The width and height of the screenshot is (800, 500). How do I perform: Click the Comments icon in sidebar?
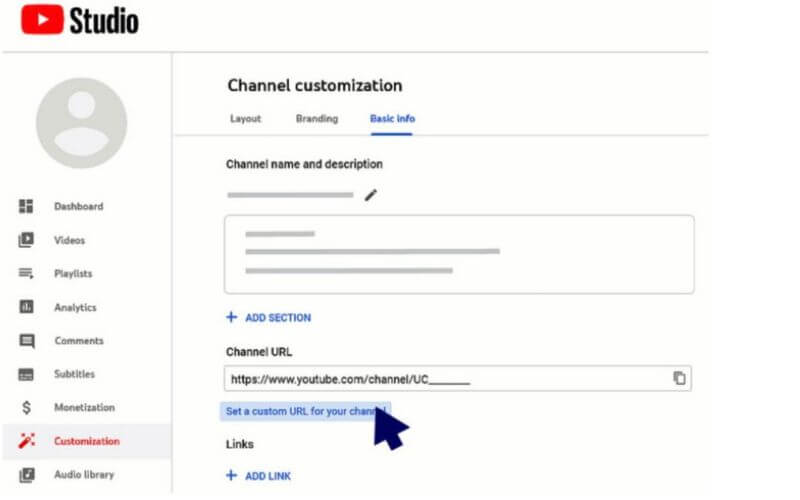[x=27, y=341]
